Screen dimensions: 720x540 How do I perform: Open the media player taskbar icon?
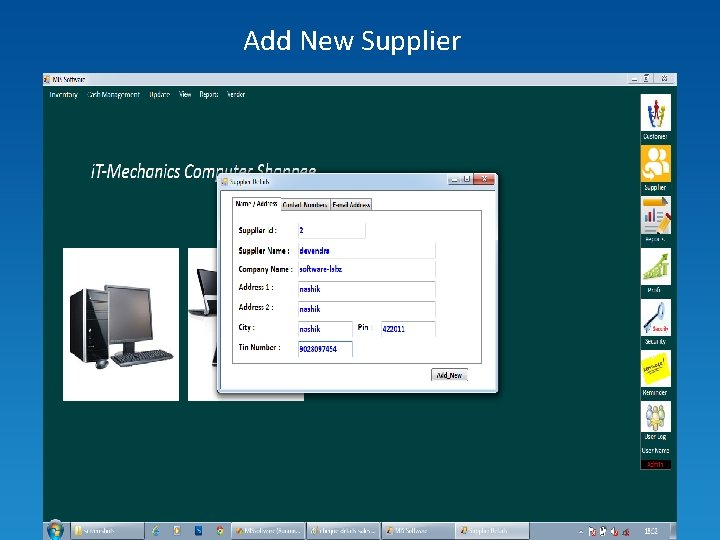[x=177, y=531]
